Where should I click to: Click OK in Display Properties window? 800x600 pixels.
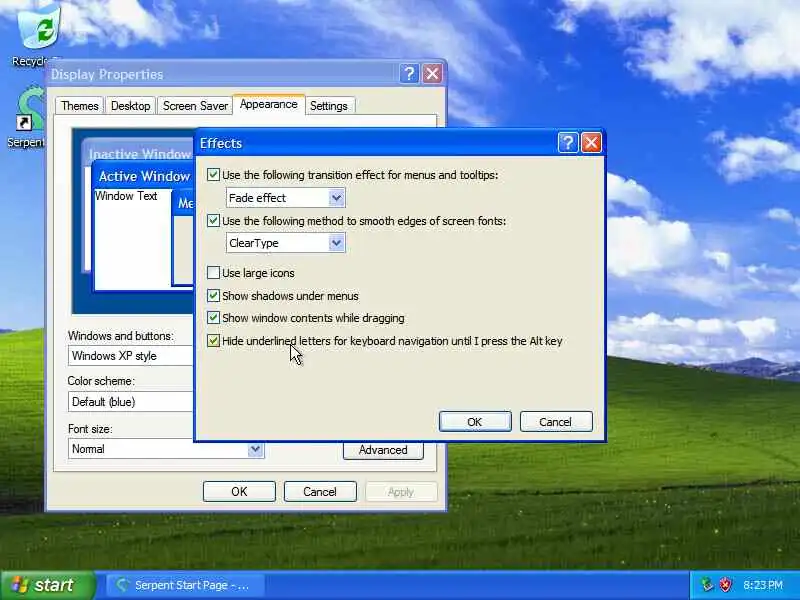tap(239, 492)
